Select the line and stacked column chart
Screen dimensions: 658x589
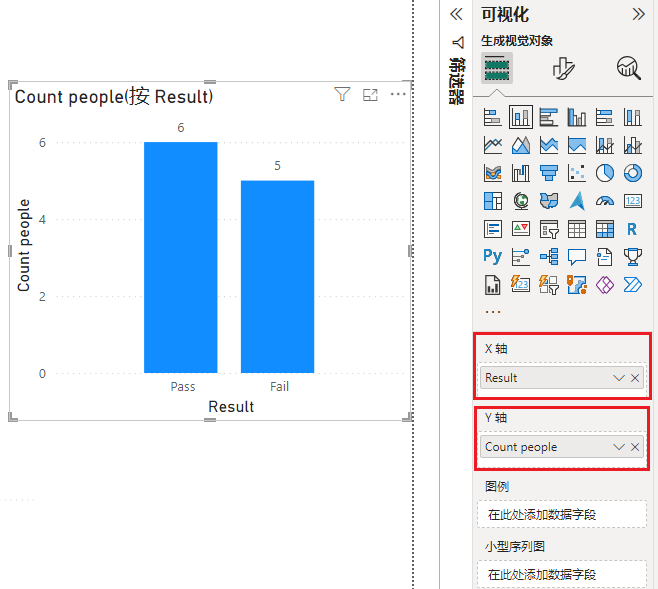coord(605,145)
